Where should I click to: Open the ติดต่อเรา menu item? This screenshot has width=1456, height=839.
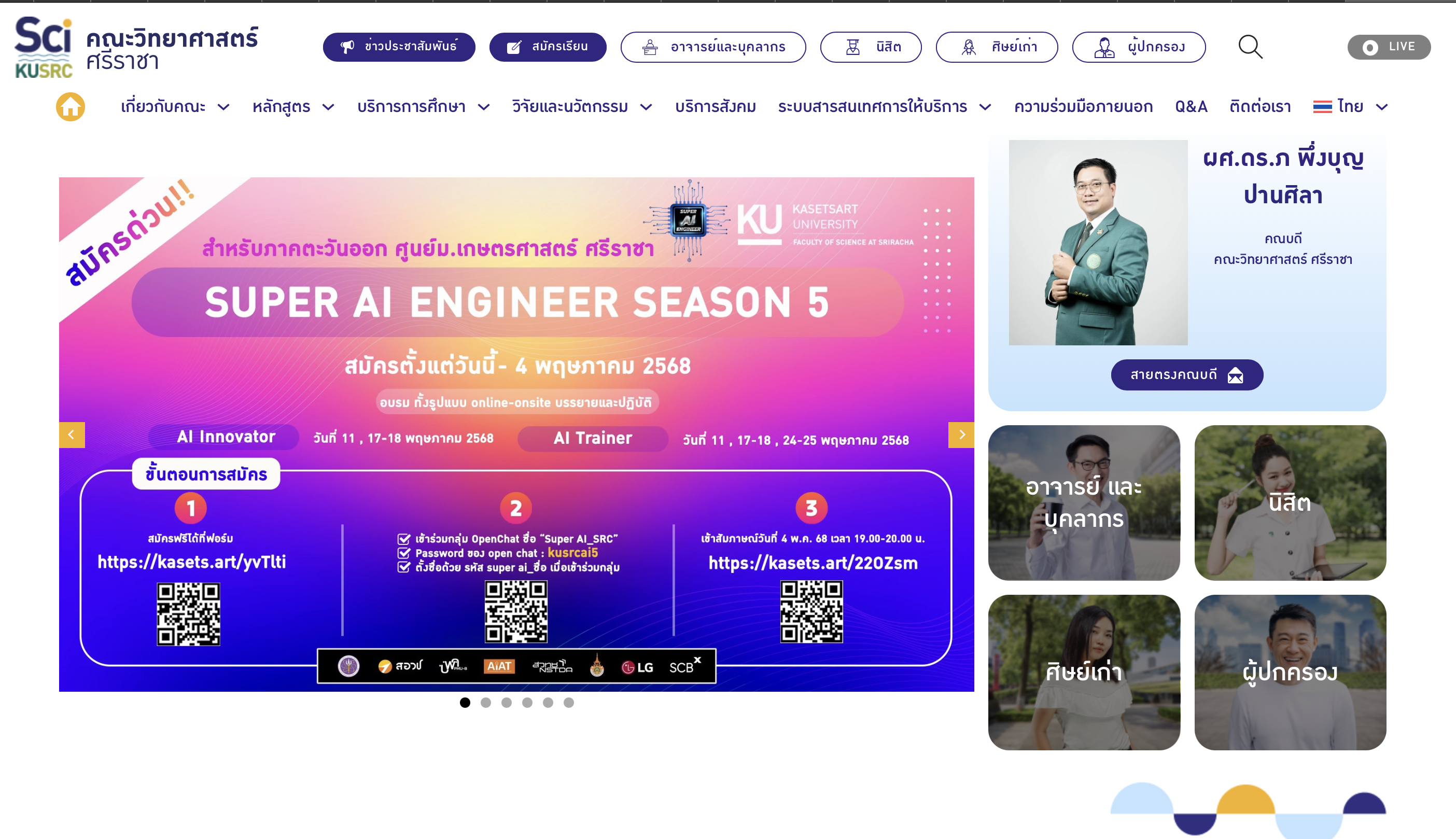(x=1259, y=107)
